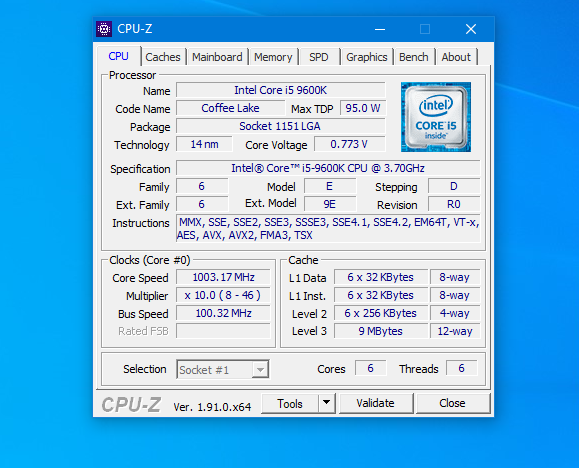Click the Bus Speed value 100.32 MHz

click(x=223, y=313)
